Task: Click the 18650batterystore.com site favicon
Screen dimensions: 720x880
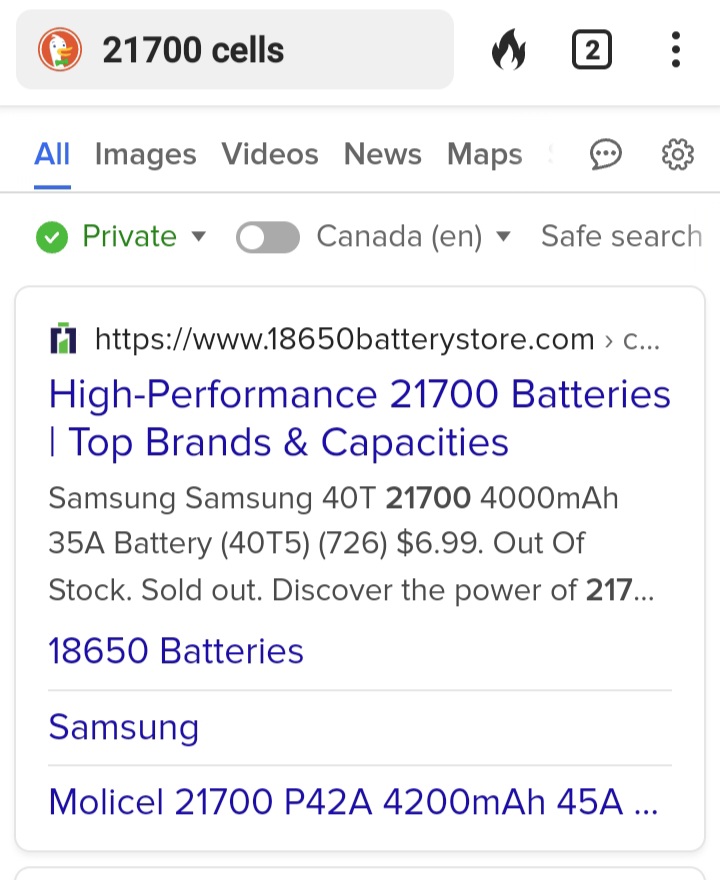Action: (63, 338)
